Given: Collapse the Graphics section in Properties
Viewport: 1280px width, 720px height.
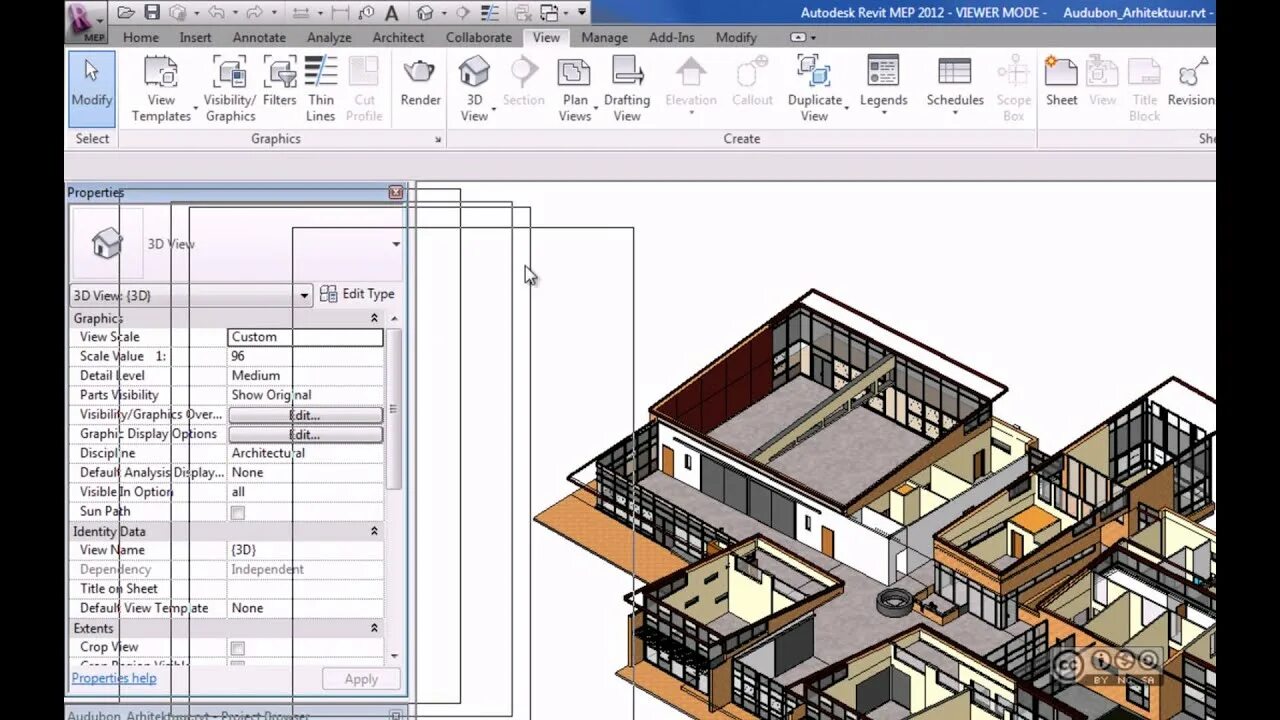Looking at the screenshot, I should tap(374, 318).
